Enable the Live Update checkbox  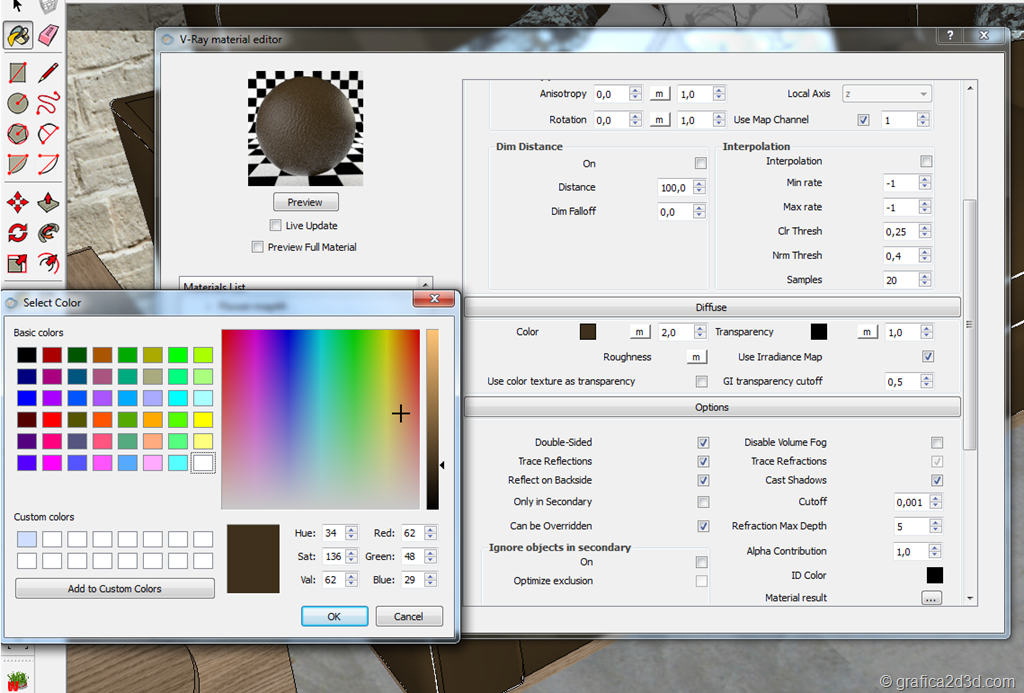(x=276, y=226)
